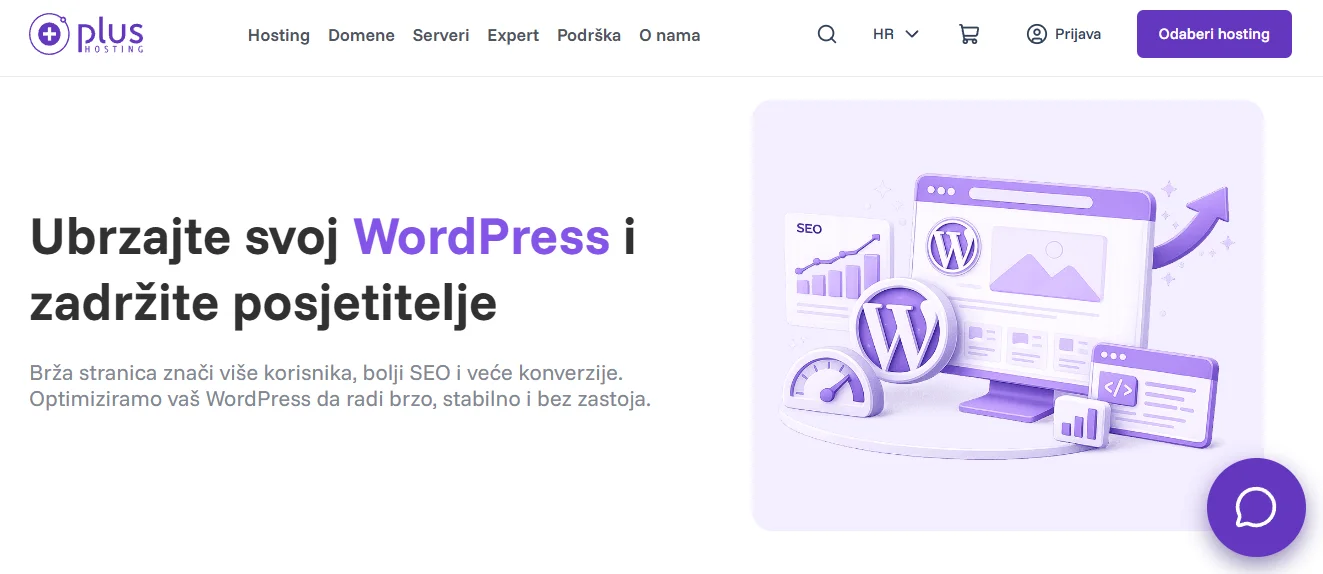Open the Serveri menu

[441, 35]
